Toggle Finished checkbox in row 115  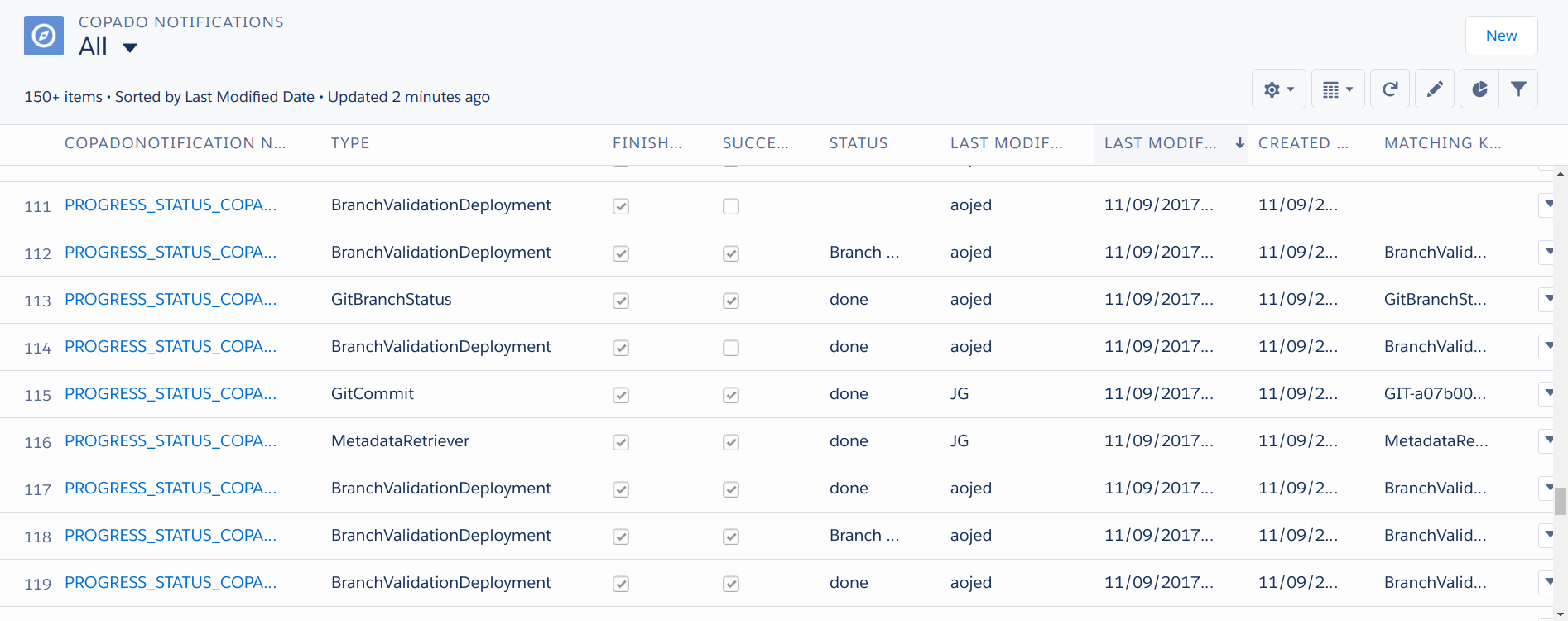coord(621,395)
